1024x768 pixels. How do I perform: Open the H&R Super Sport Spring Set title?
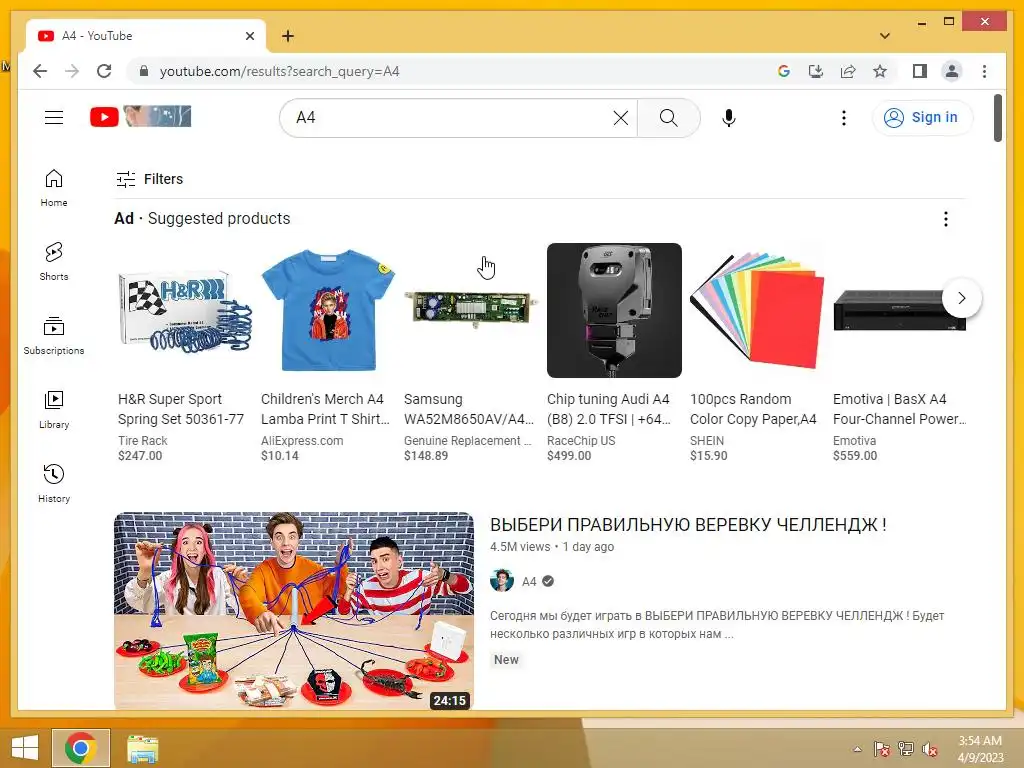tap(181, 409)
